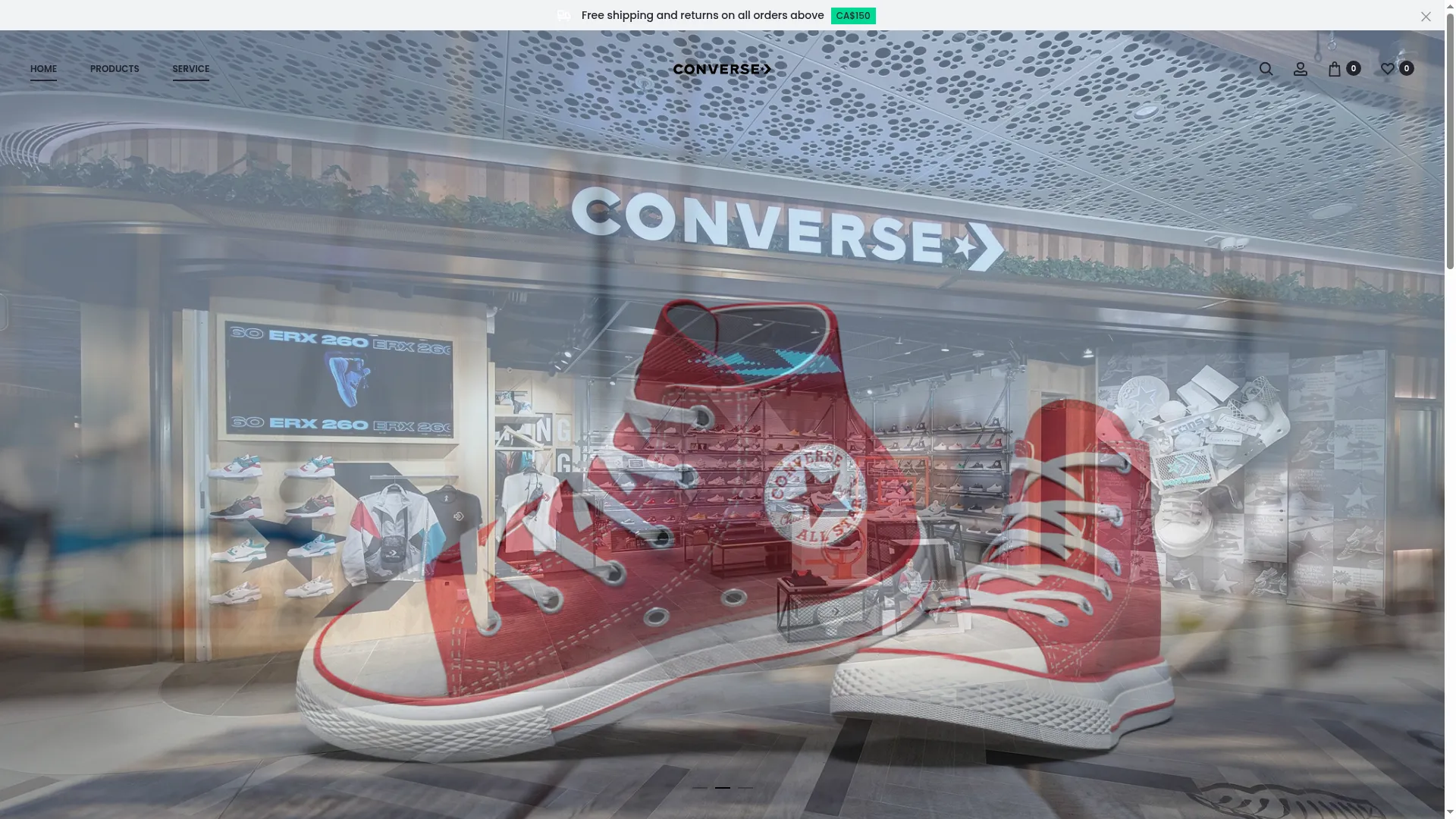Image resolution: width=1456 pixels, height=819 pixels.
Task: Dismiss the free shipping announcement bar
Action: coord(1426,16)
